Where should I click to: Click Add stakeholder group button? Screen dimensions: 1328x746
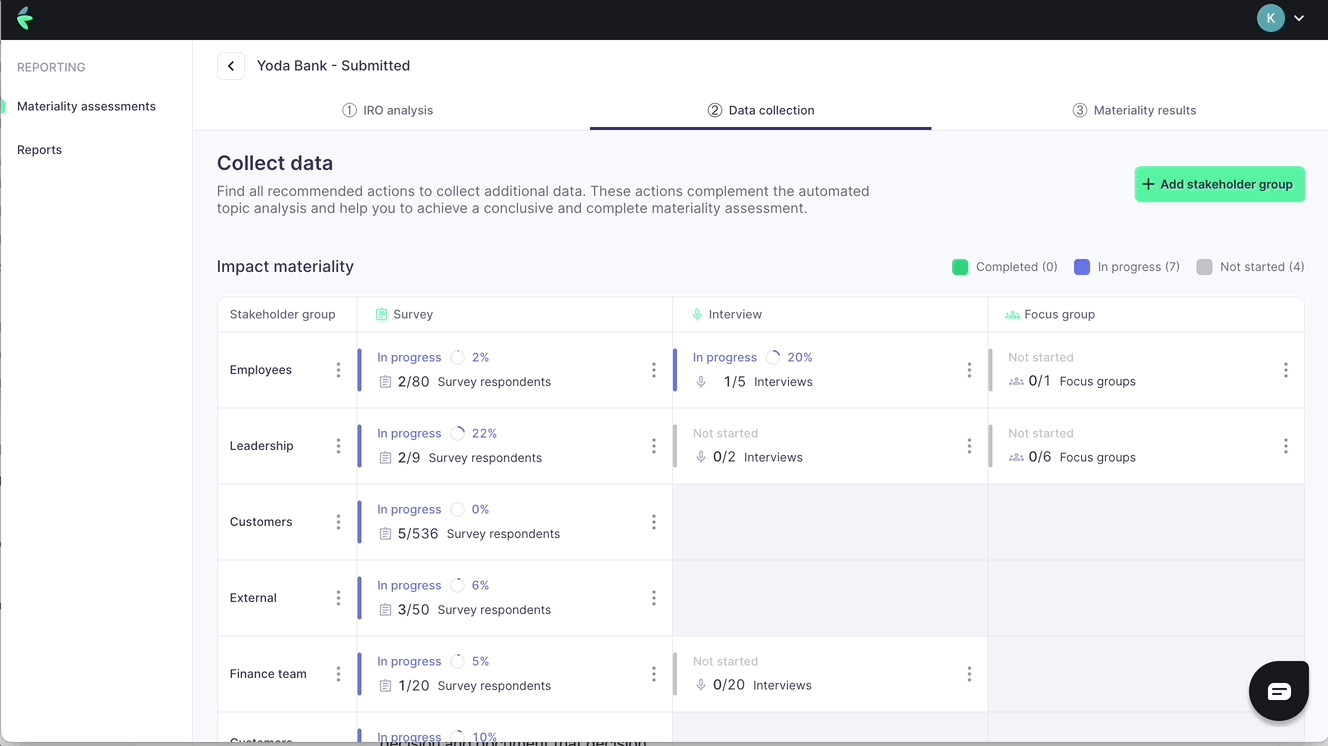point(1219,184)
